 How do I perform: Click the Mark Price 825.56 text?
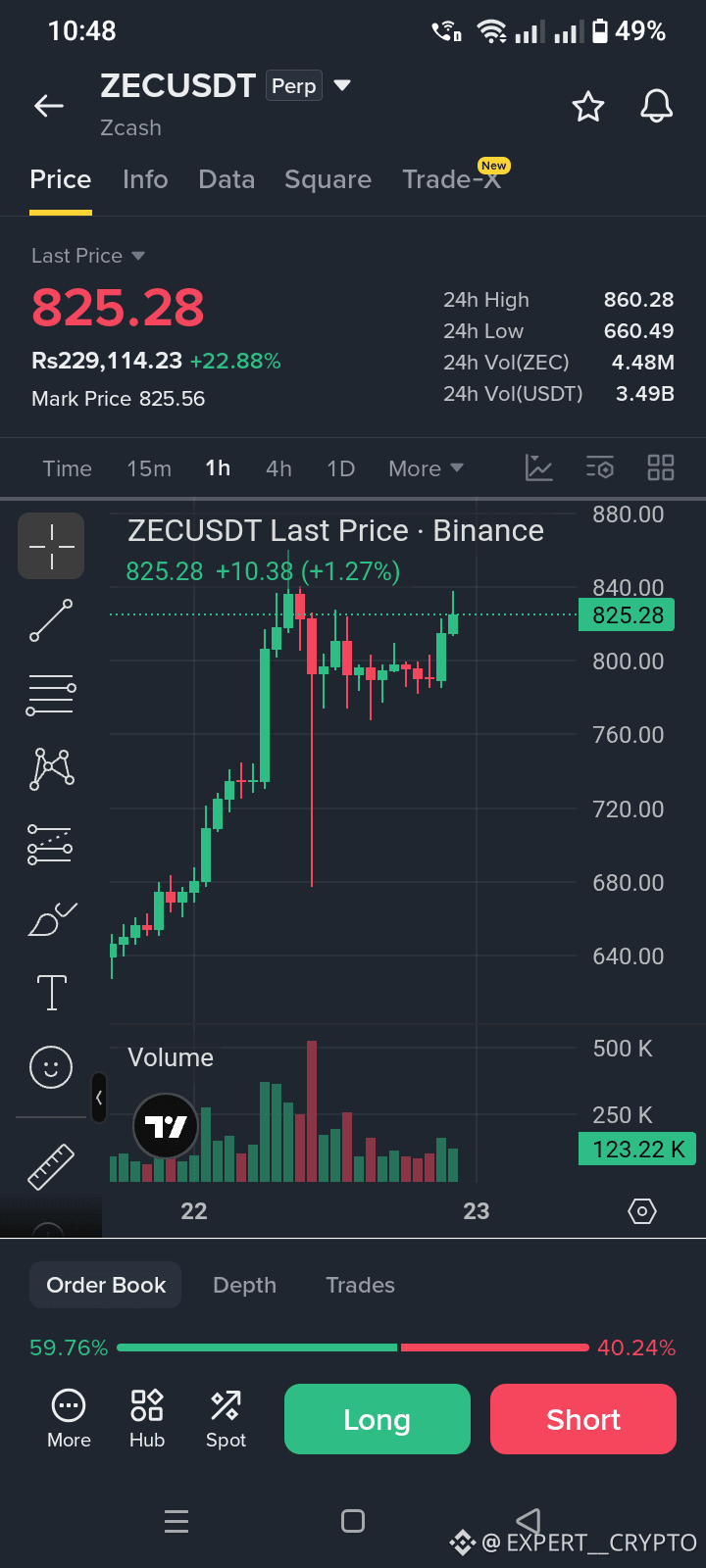coord(119,399)
